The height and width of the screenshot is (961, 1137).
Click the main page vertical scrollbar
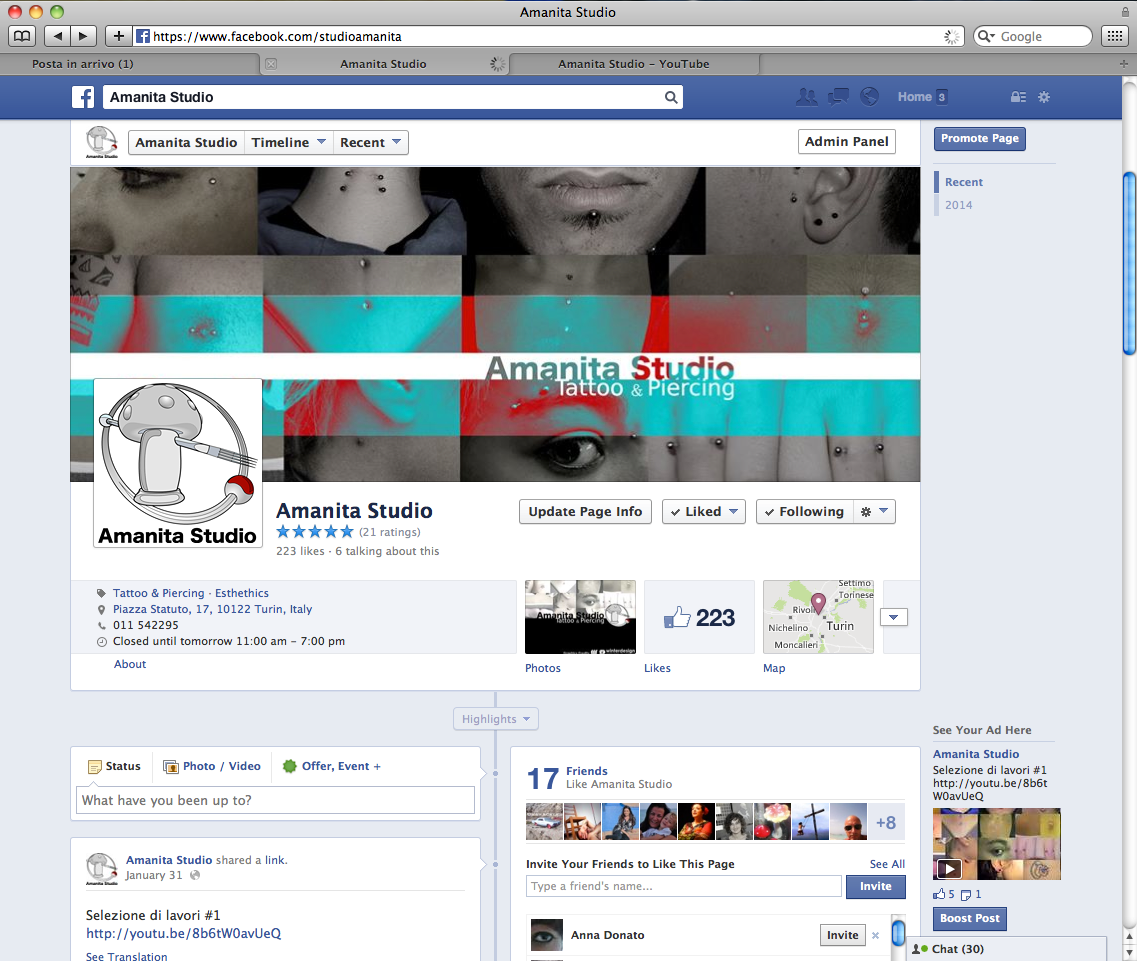click(1129, 264)
